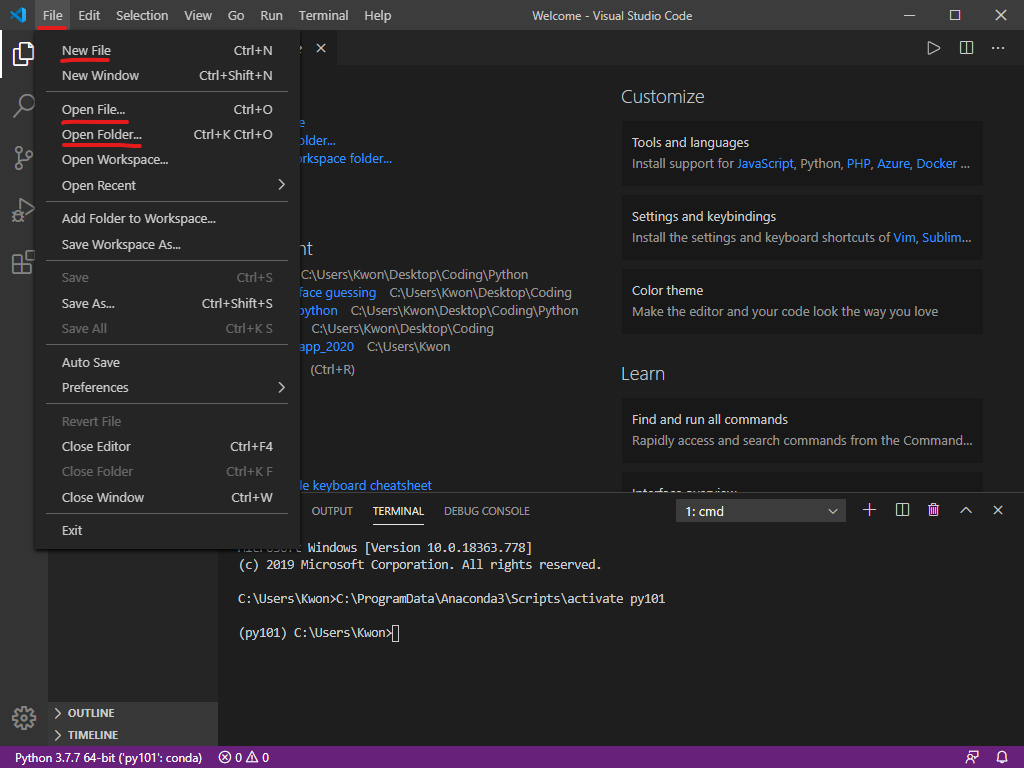Expand the Preferences submenu
Screen dimensions: 1024x768
coord(167,387)
